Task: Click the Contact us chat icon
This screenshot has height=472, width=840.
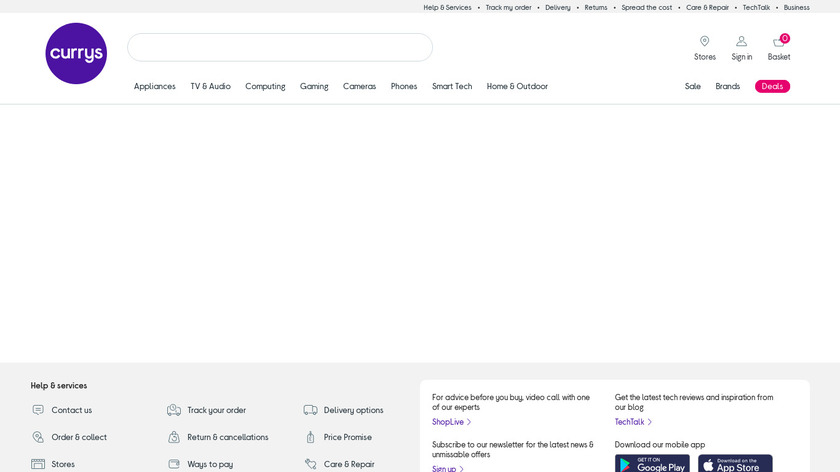Action: coord(38,410)
